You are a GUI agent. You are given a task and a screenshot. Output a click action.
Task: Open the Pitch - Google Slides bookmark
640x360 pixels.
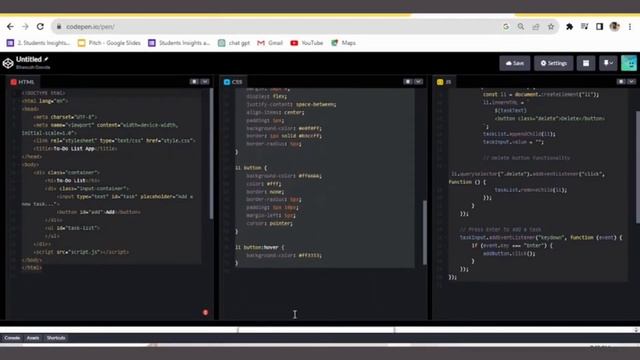[109, 43]
